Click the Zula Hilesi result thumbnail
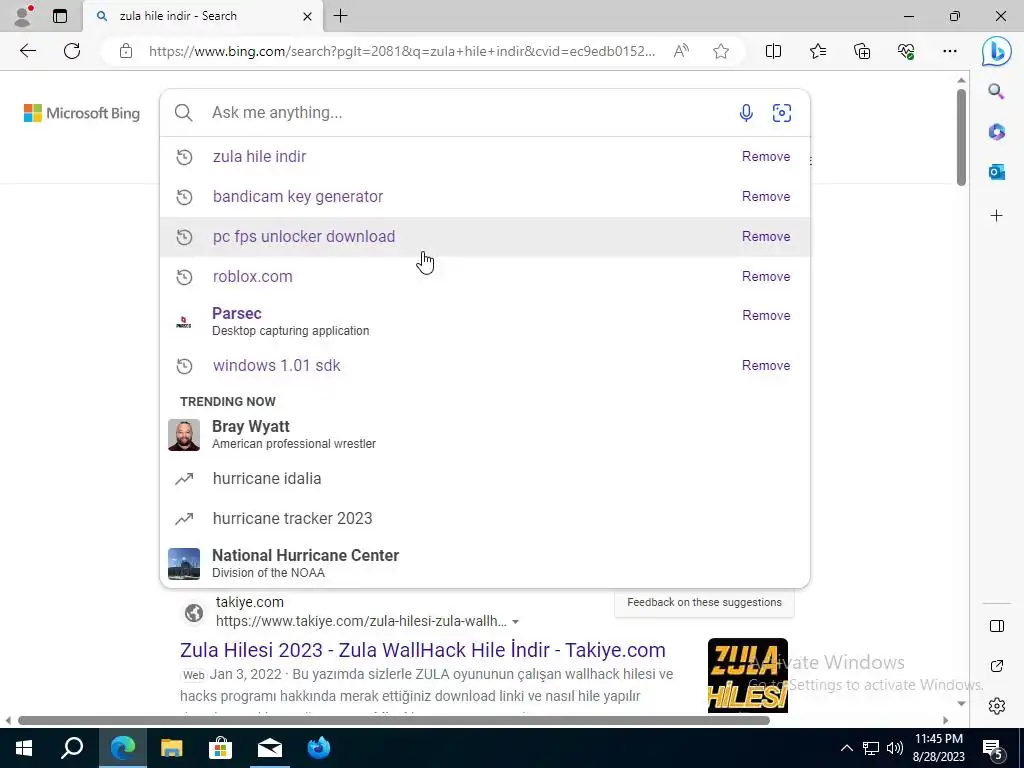 tap(748, 675)
